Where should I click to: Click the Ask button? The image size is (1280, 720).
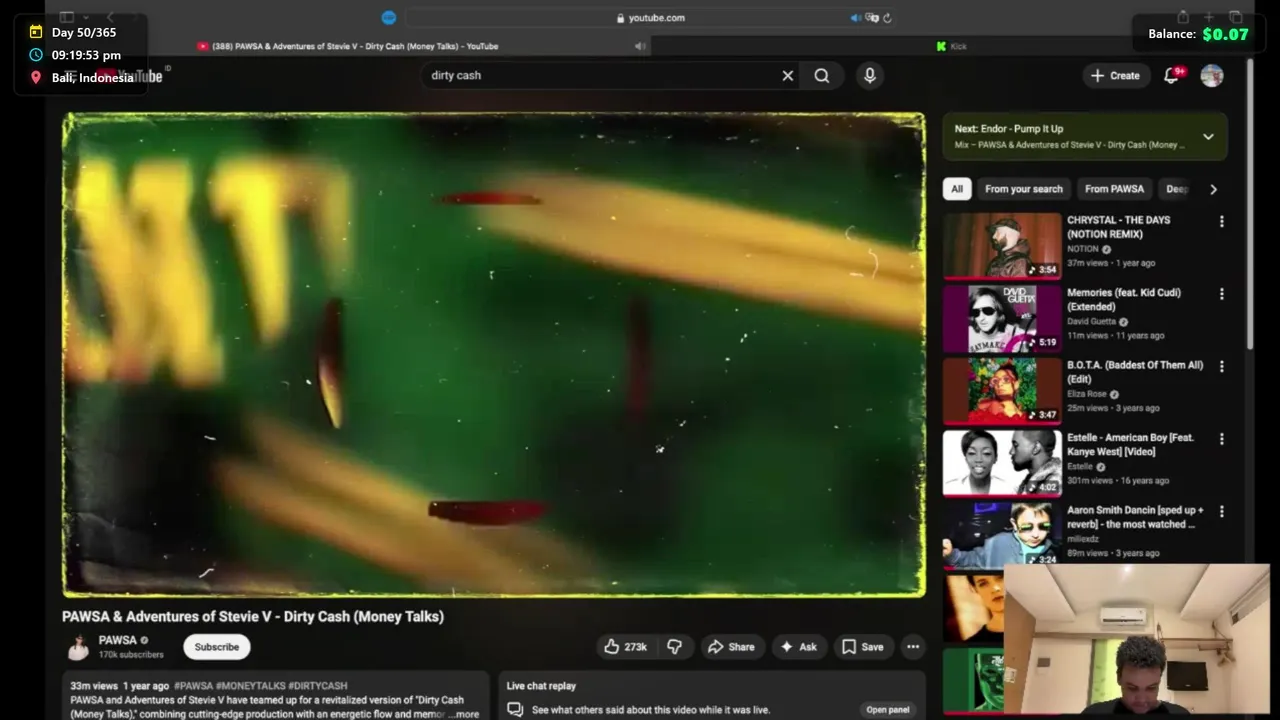[798, 647]
